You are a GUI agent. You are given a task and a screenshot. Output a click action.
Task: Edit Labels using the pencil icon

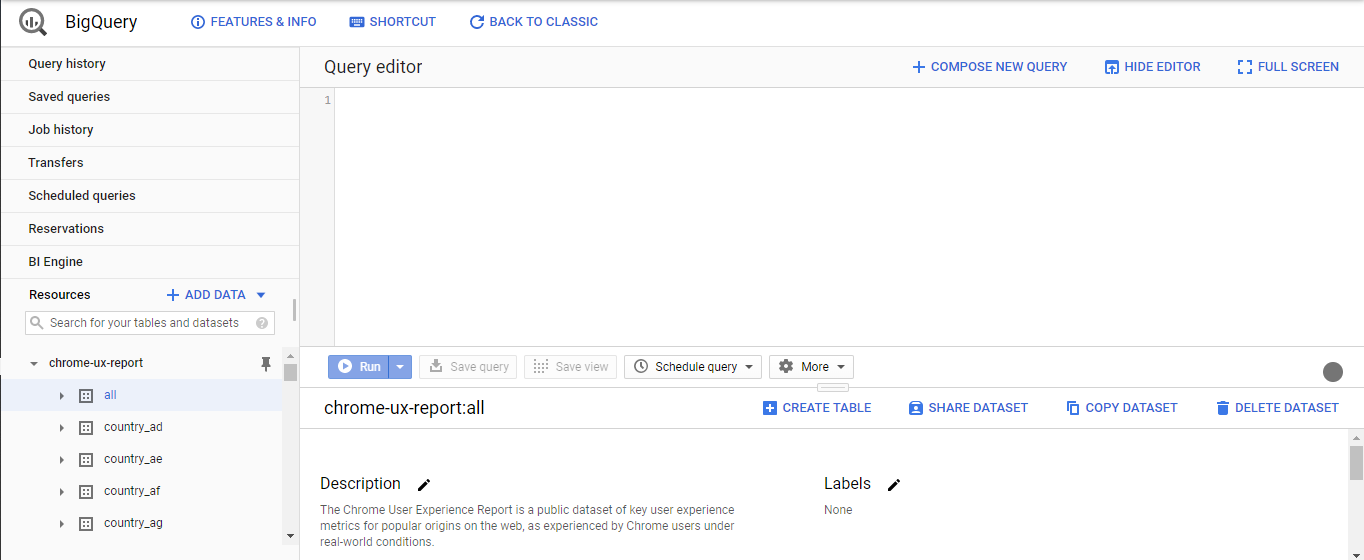[894, 485]
